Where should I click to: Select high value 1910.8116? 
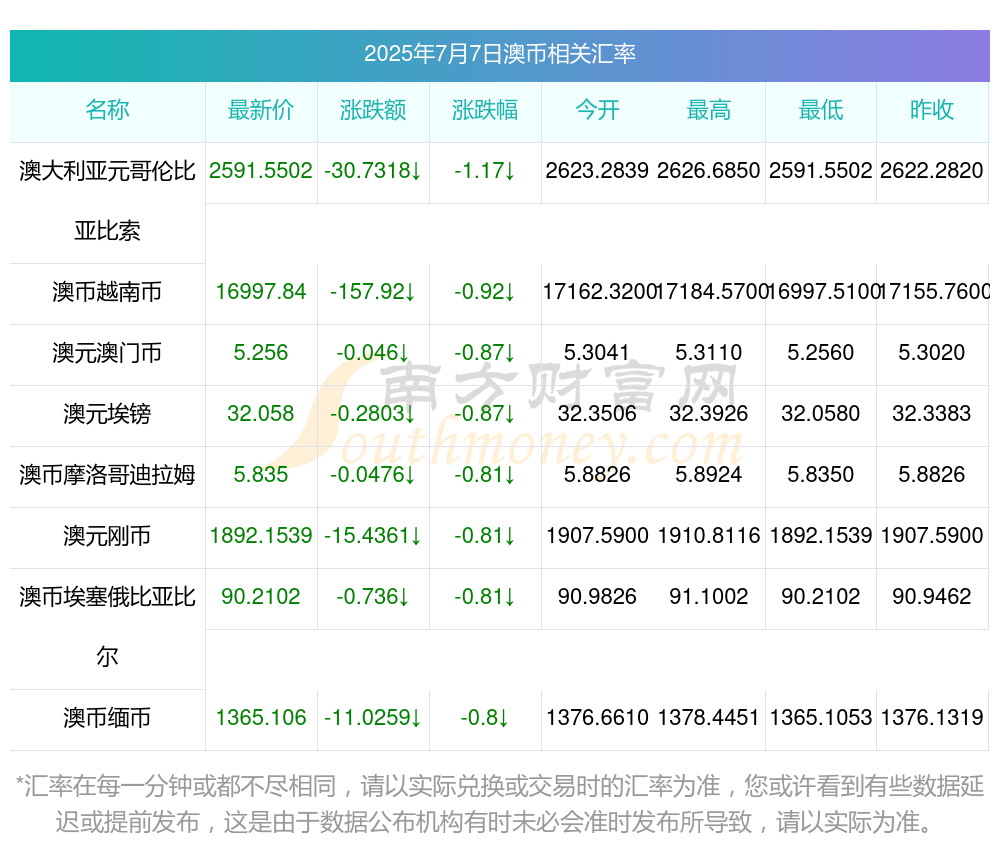(709, 535)
